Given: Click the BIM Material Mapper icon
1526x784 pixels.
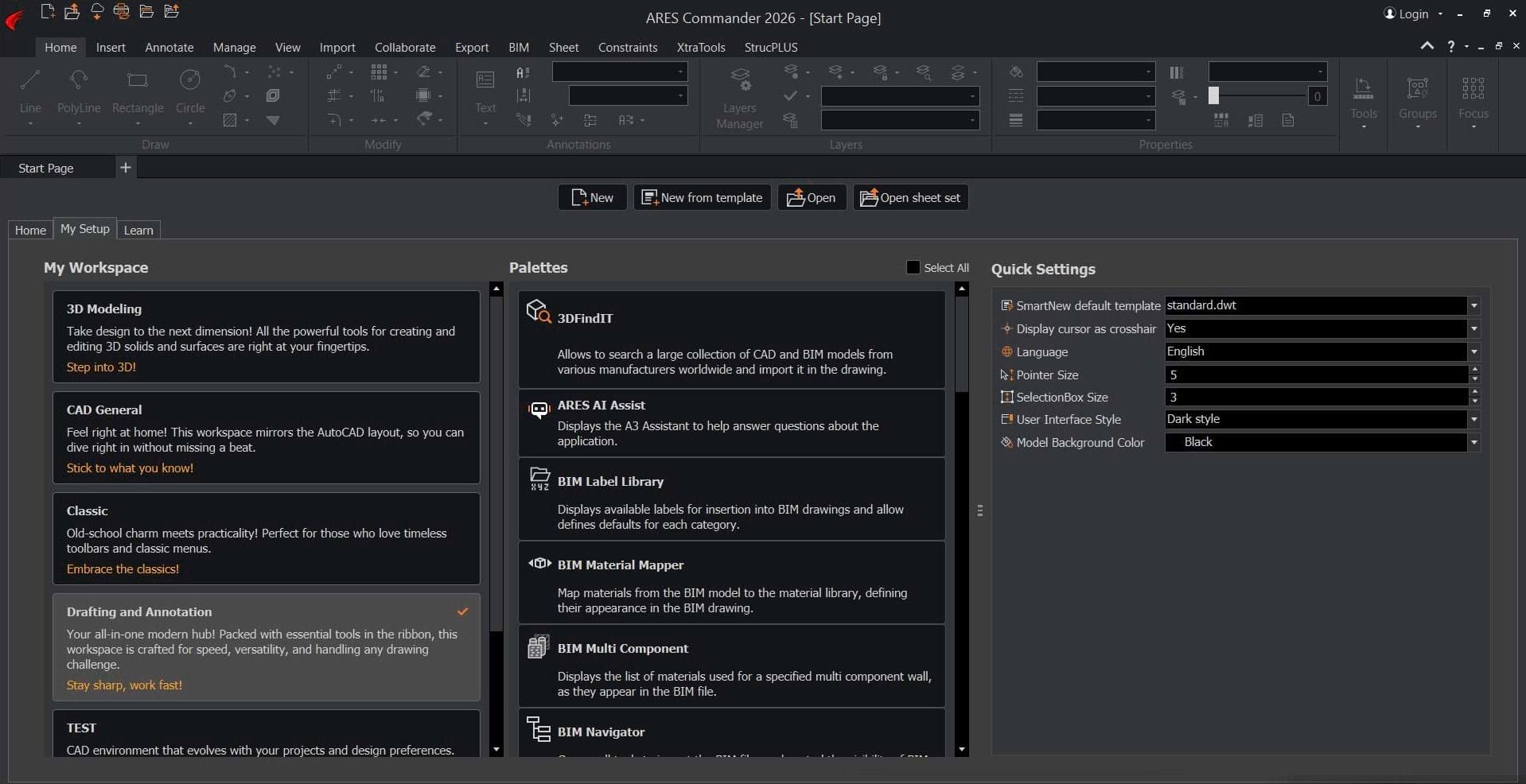Looking at the screenshot, I should coord(539,564).
